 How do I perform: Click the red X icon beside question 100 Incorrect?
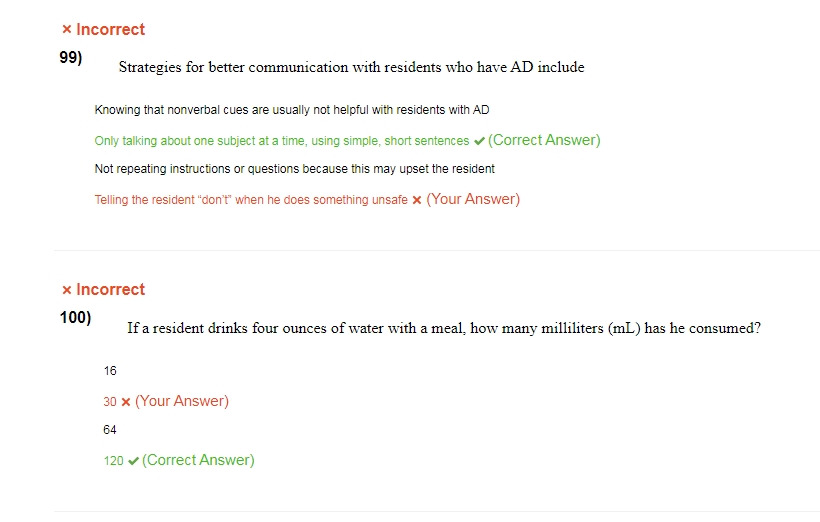pyautogui.click(x=66, y=289)
